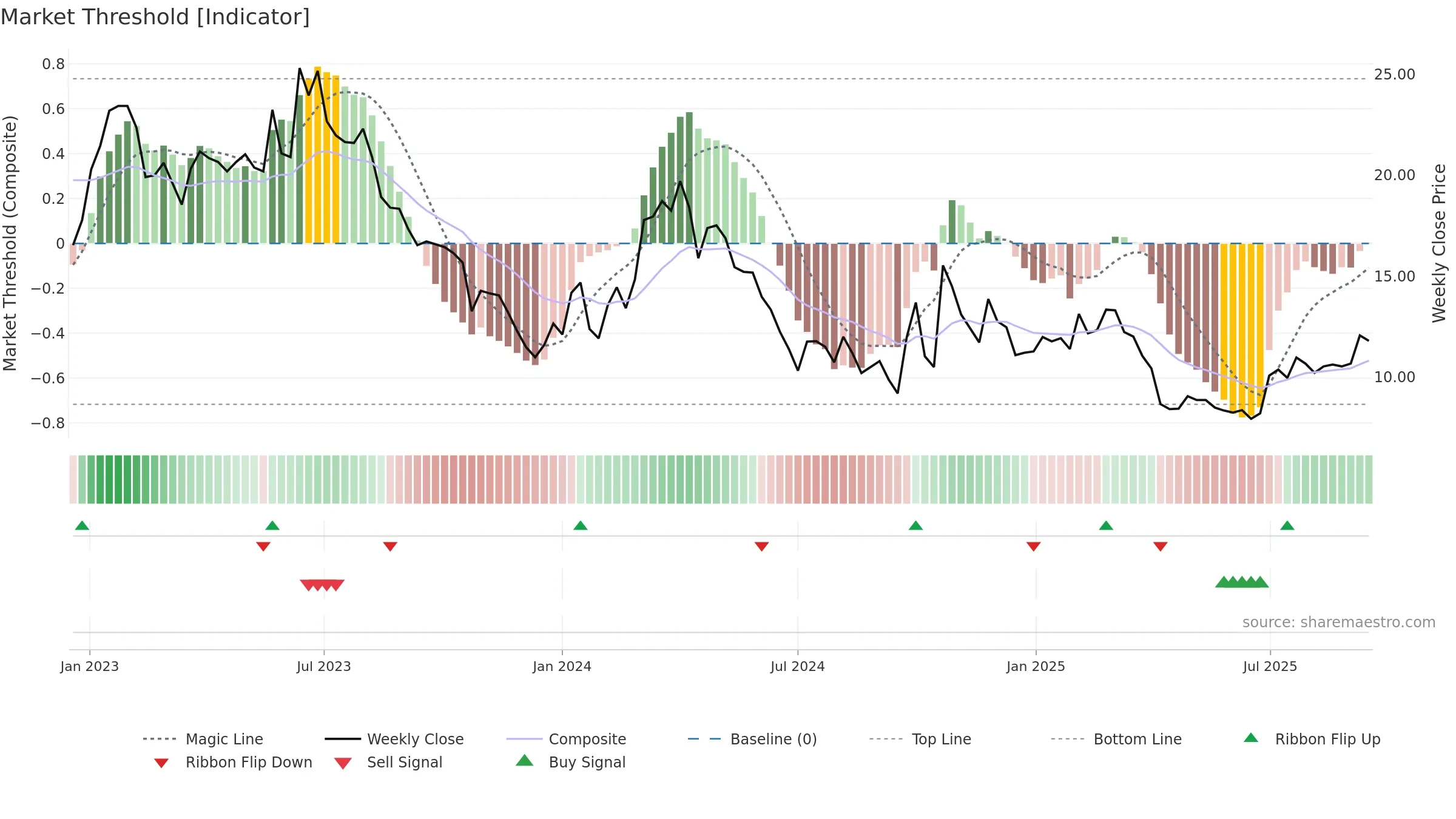
Task: Toggle the Ribbon Flip Down legend entry
Action: pyautogui.click(x=232, y=762)
